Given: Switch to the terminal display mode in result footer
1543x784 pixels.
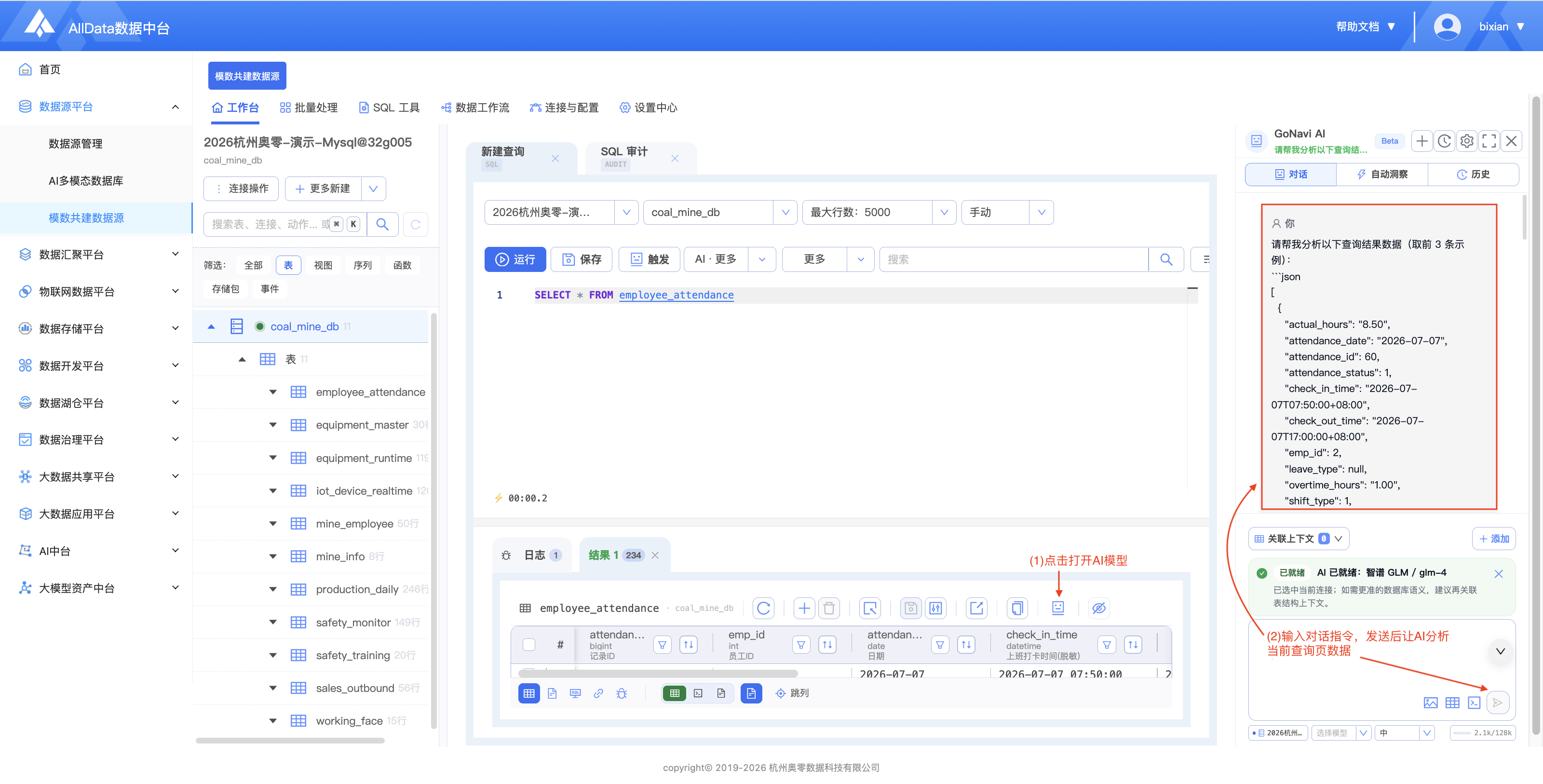Looking at the screenshot, I should [x=698, y=693].
